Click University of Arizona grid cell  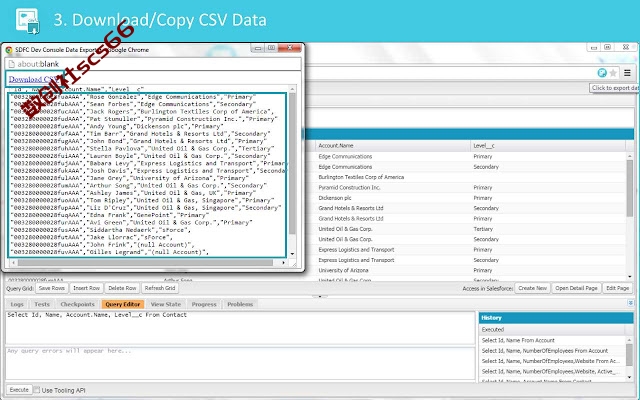392,270
